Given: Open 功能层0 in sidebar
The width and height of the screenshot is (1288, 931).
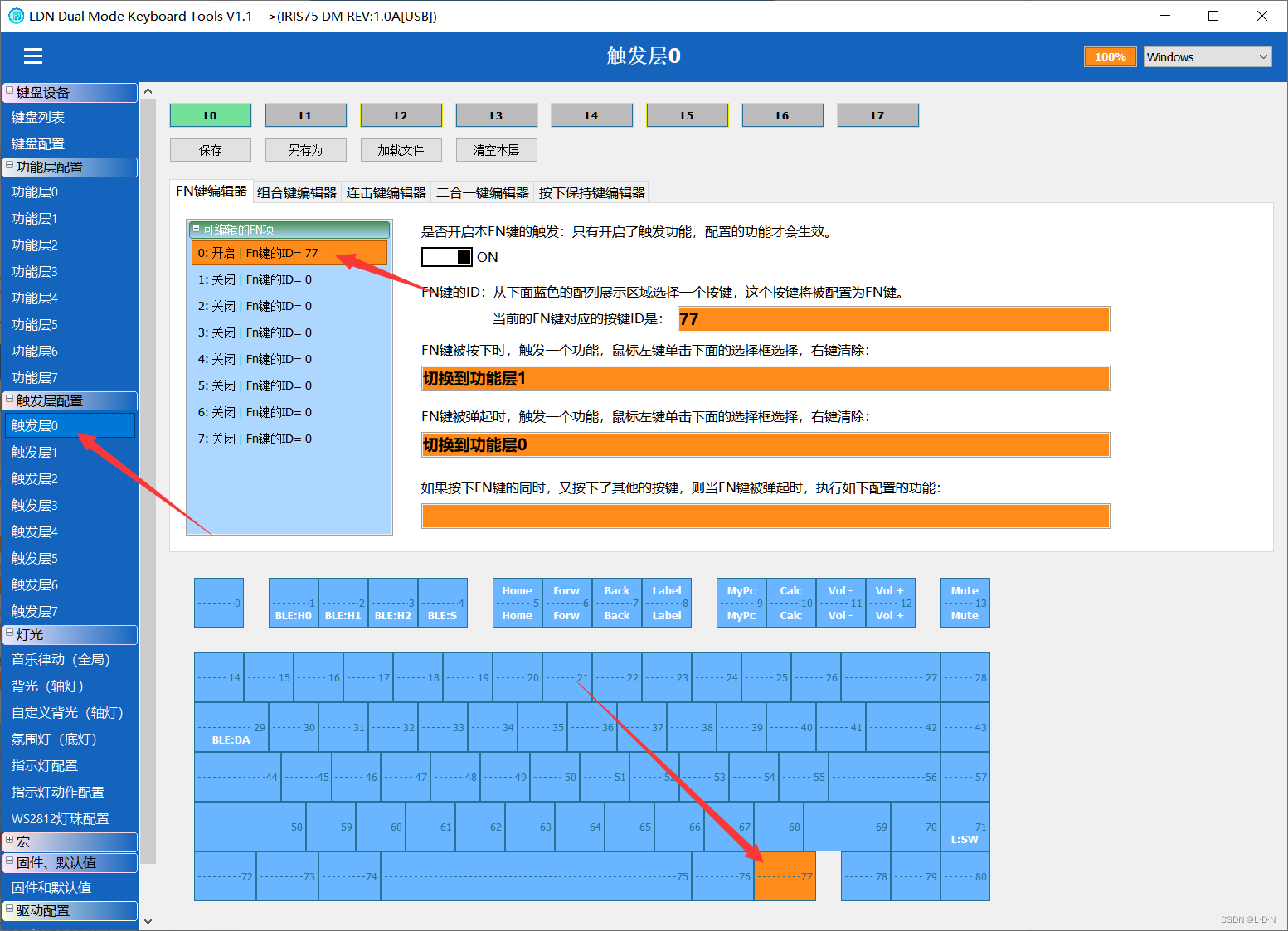Looking at the screenshot, I should pyautogui.click(x=70, y=192).
